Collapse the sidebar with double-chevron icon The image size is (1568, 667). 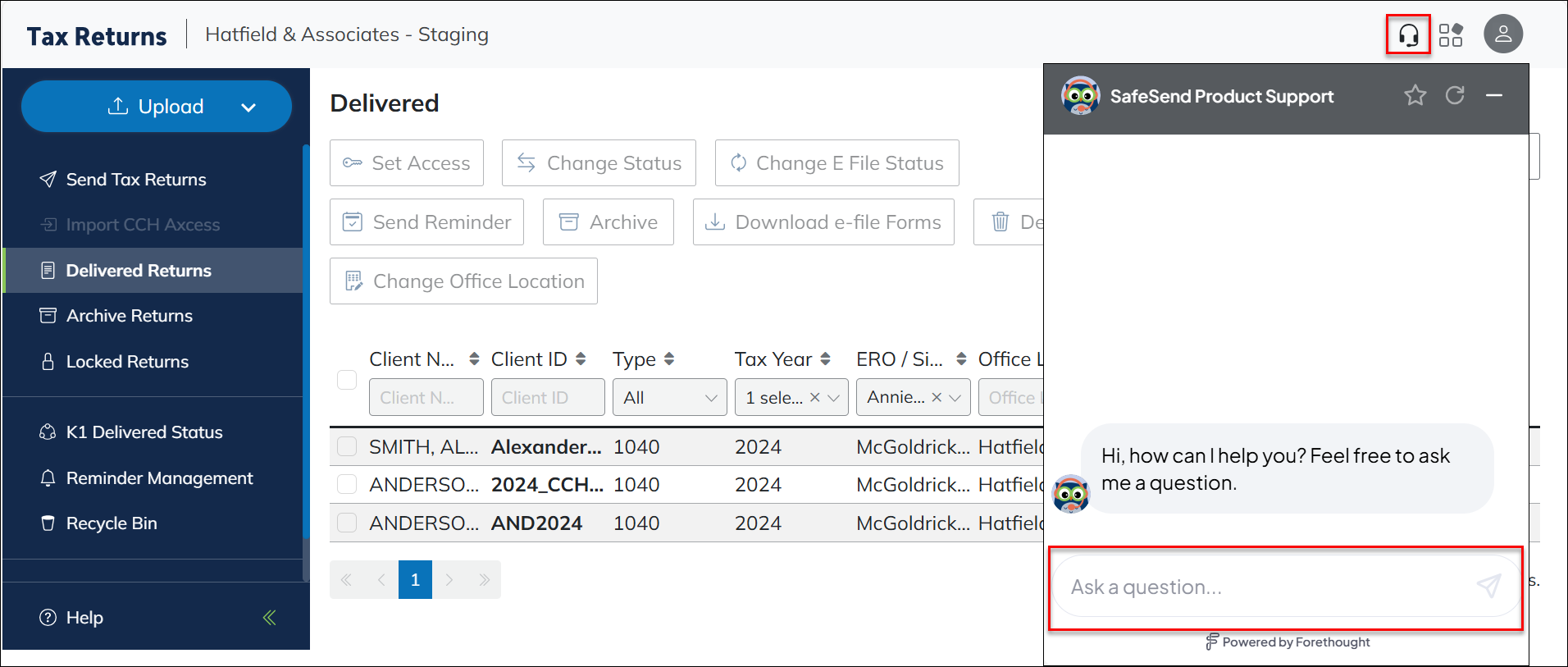coord(269,618)
